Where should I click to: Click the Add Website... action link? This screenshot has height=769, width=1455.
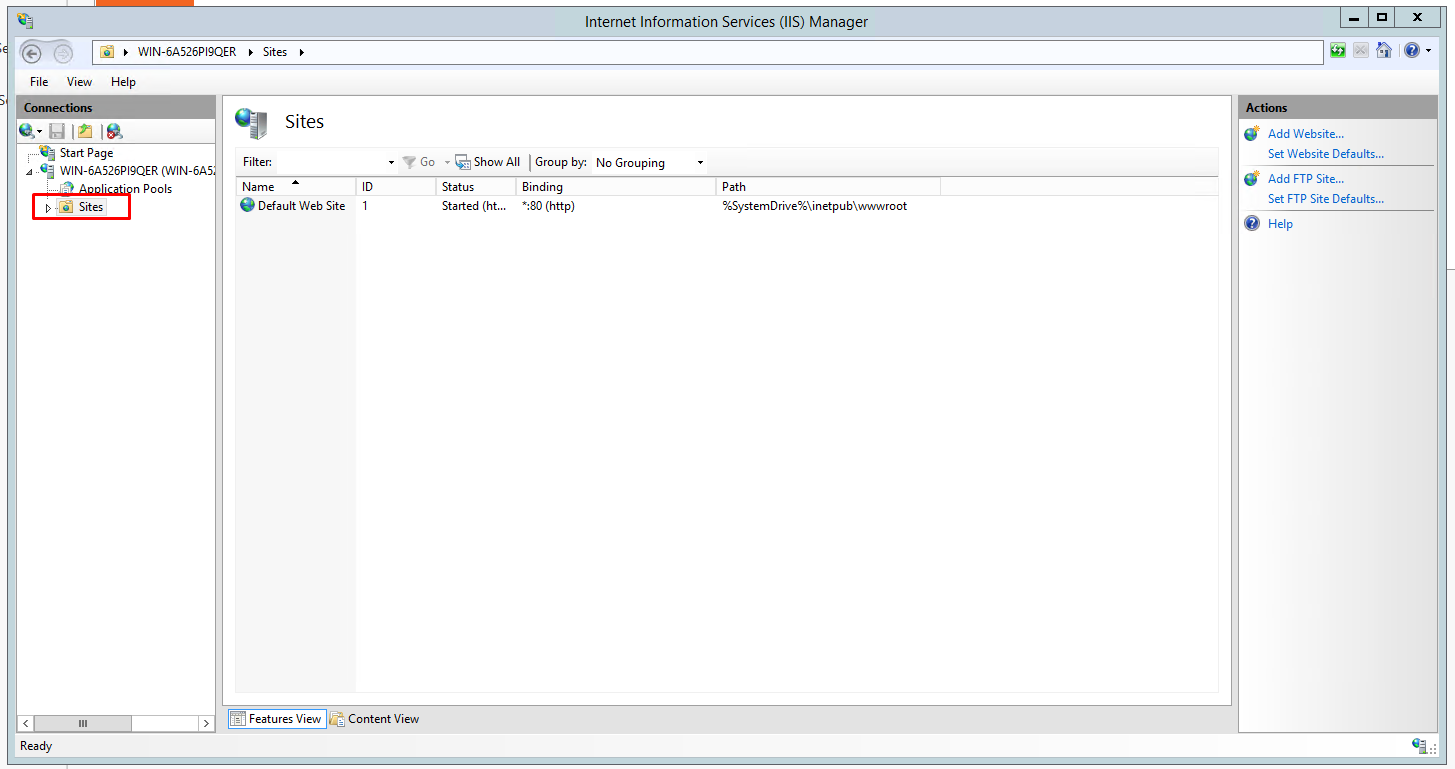click(x=1306, y=134)
